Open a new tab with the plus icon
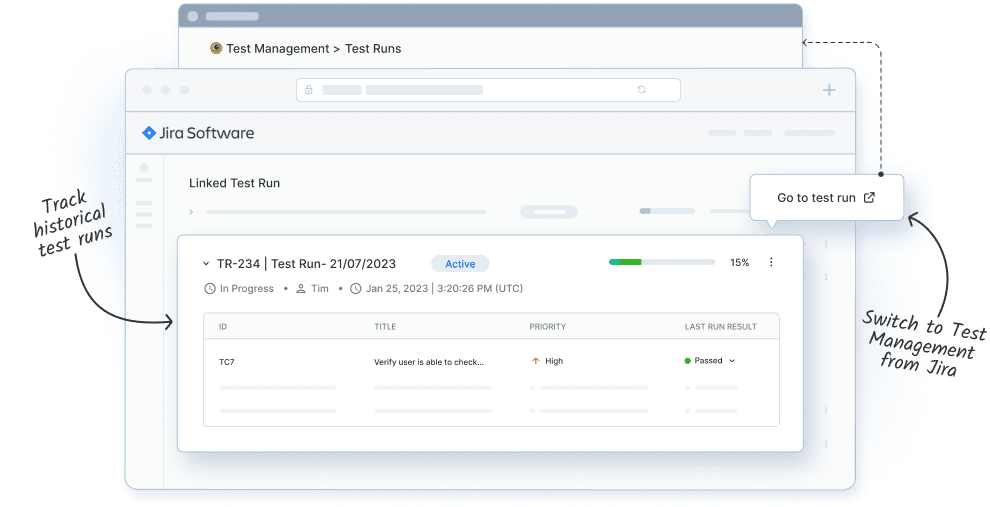990x507 pixels. click(829, 90)
